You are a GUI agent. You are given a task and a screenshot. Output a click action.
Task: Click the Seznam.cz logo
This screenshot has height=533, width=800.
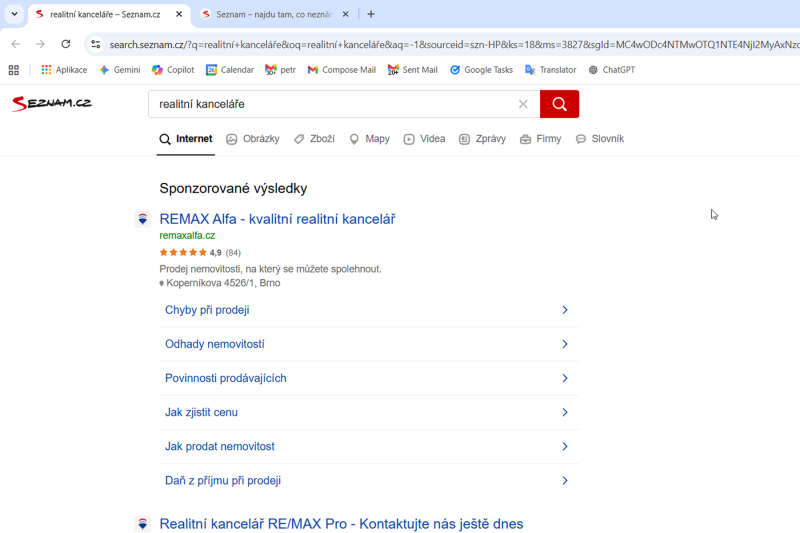[52, 104]
